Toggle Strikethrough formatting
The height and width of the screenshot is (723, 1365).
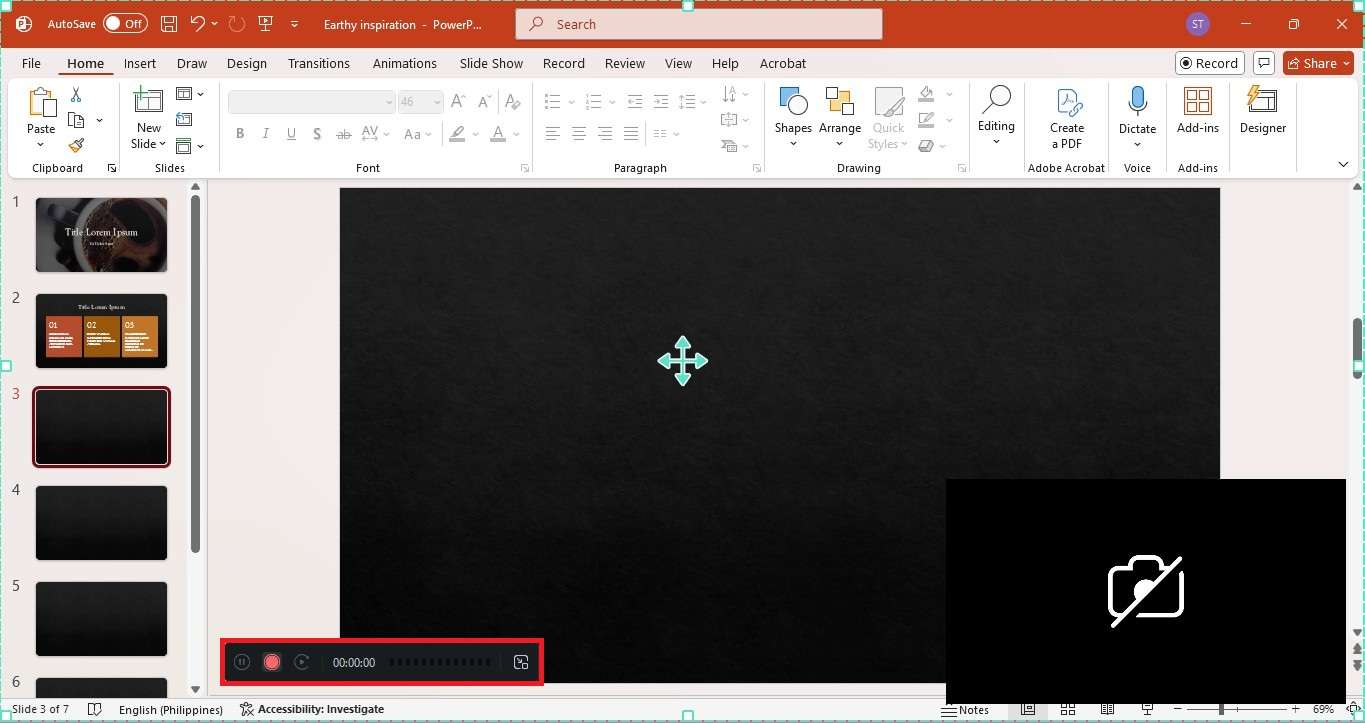(343, 134)
